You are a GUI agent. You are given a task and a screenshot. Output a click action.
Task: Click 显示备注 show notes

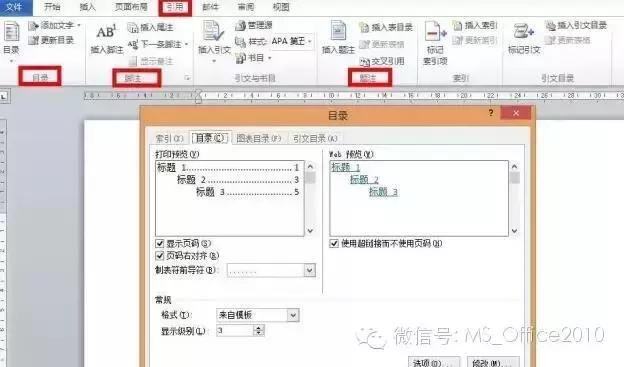click(x=150, y=61)
